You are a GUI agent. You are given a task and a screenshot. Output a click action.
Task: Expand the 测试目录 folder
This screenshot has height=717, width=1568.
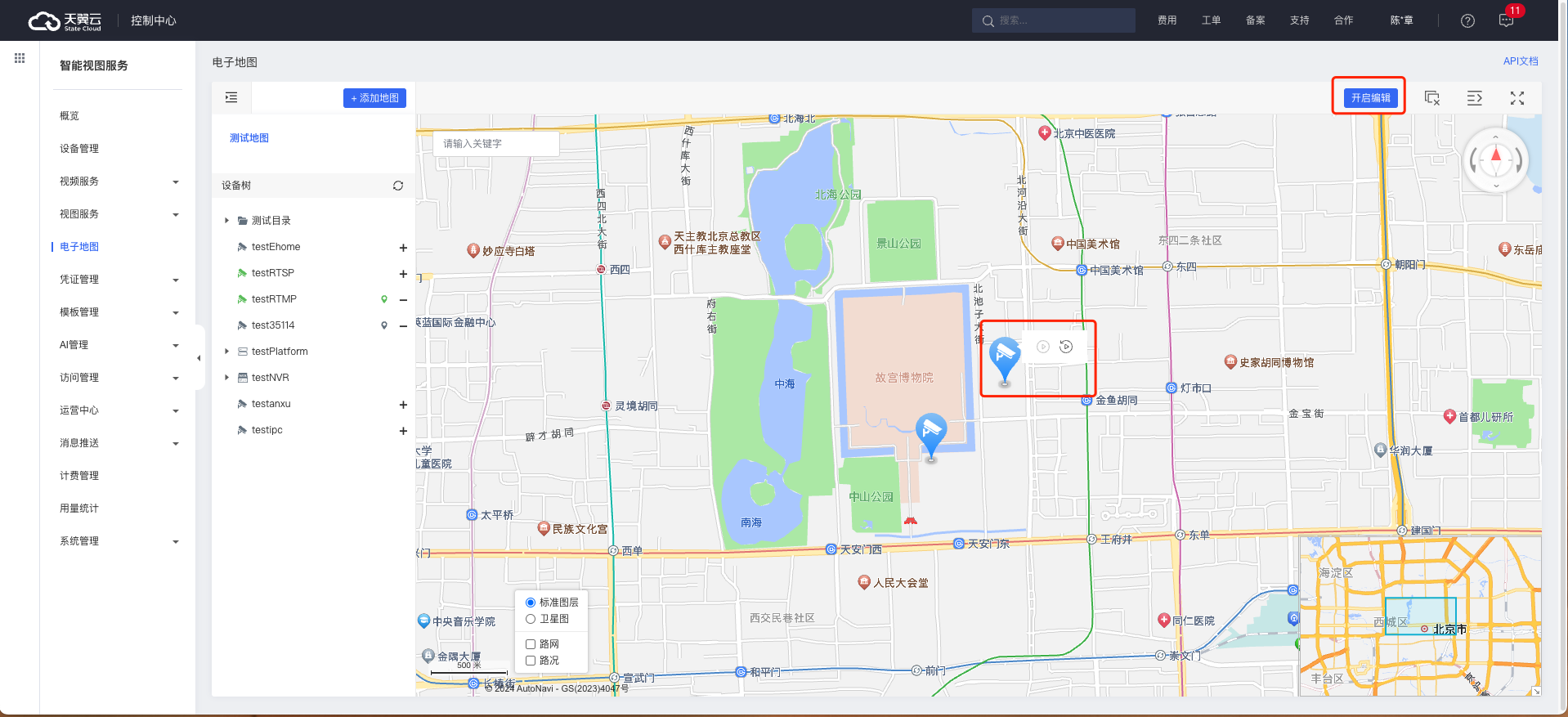click(227, 221)
